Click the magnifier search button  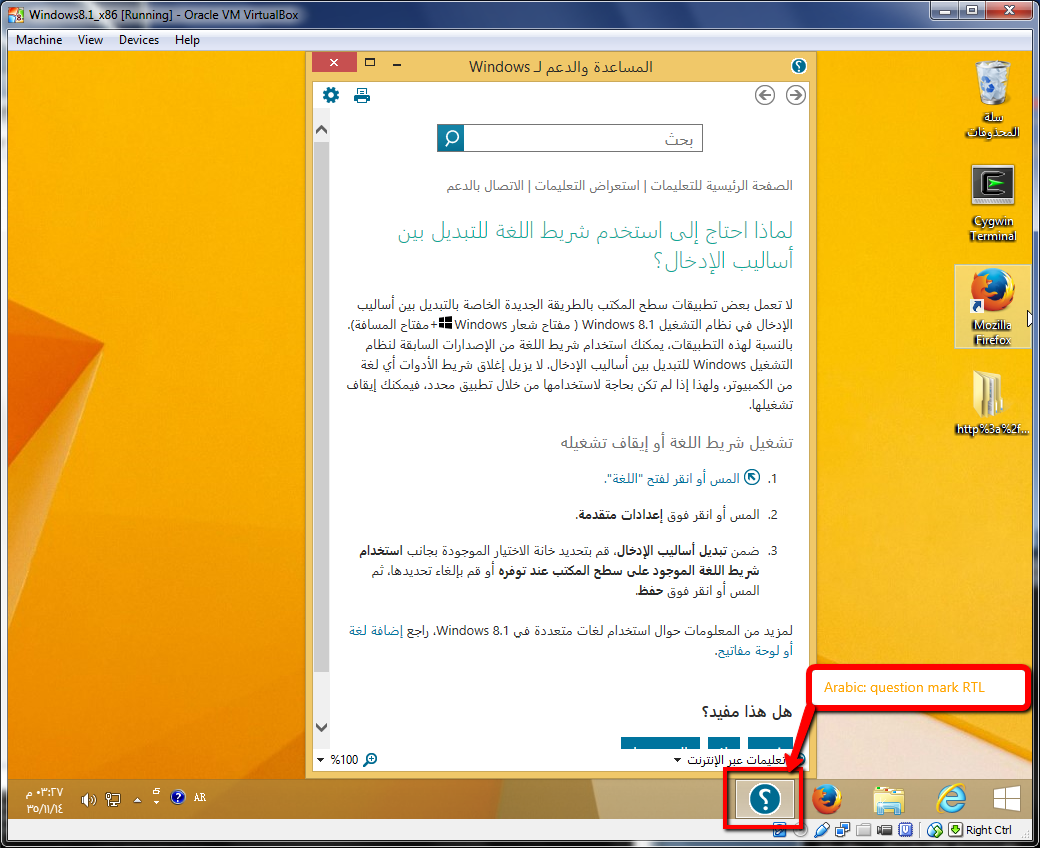coord(451,139)
